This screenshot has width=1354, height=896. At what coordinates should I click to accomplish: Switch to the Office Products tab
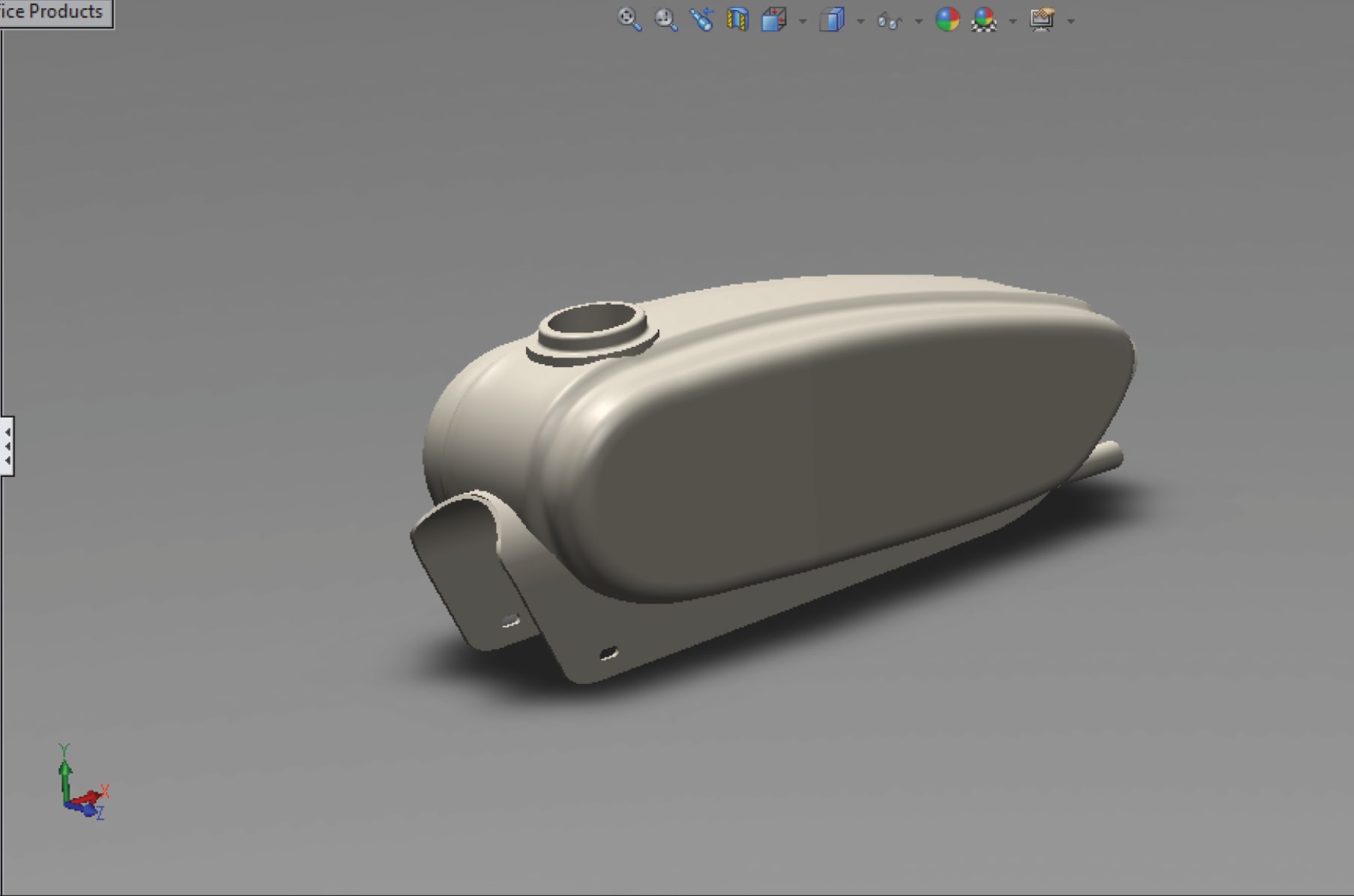52,11
